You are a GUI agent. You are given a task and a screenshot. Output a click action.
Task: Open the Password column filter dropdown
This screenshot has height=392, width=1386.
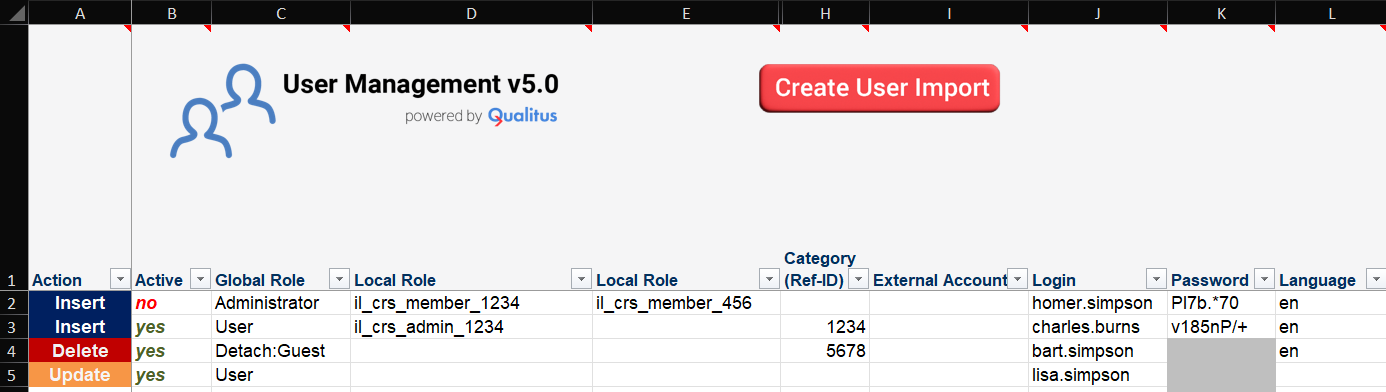[1263, 280]
